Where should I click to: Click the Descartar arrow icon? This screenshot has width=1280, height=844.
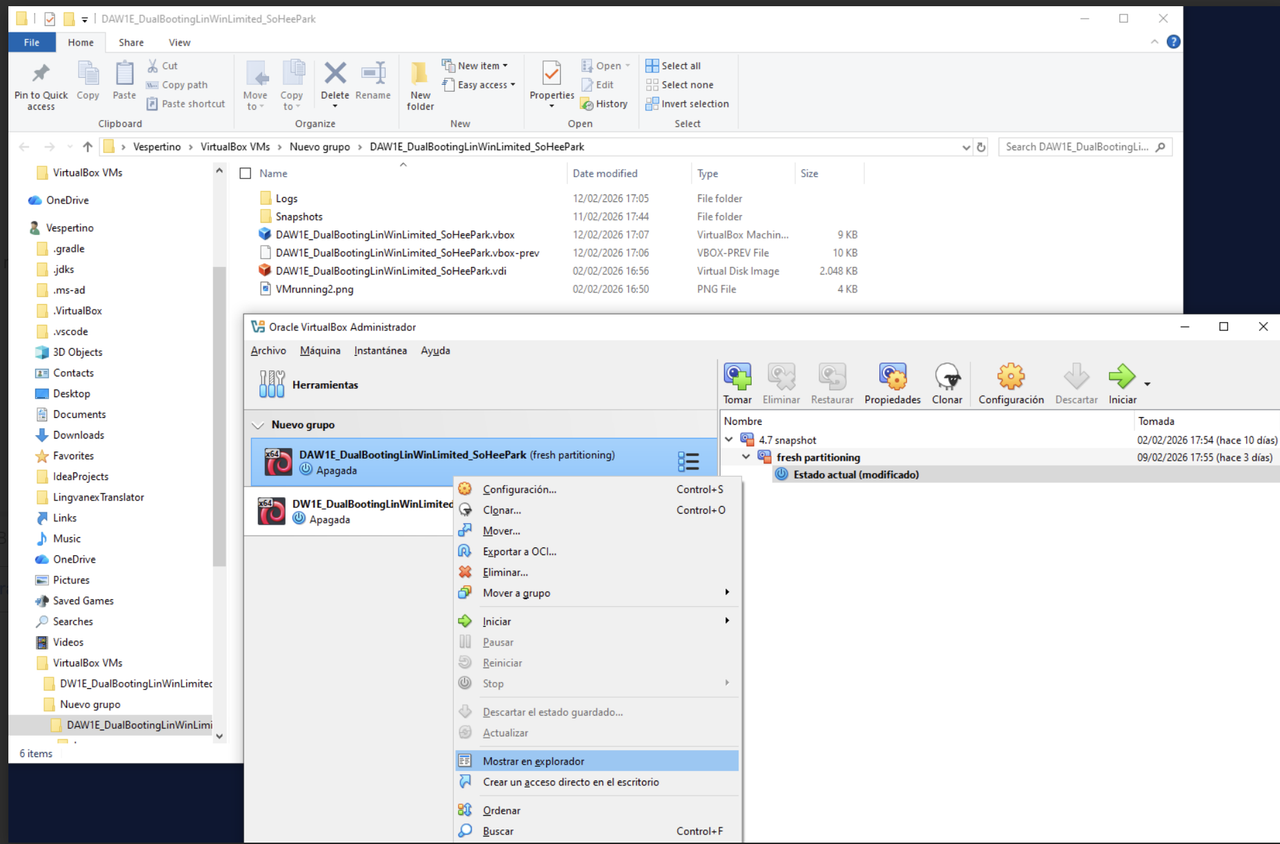[1075, 378]
